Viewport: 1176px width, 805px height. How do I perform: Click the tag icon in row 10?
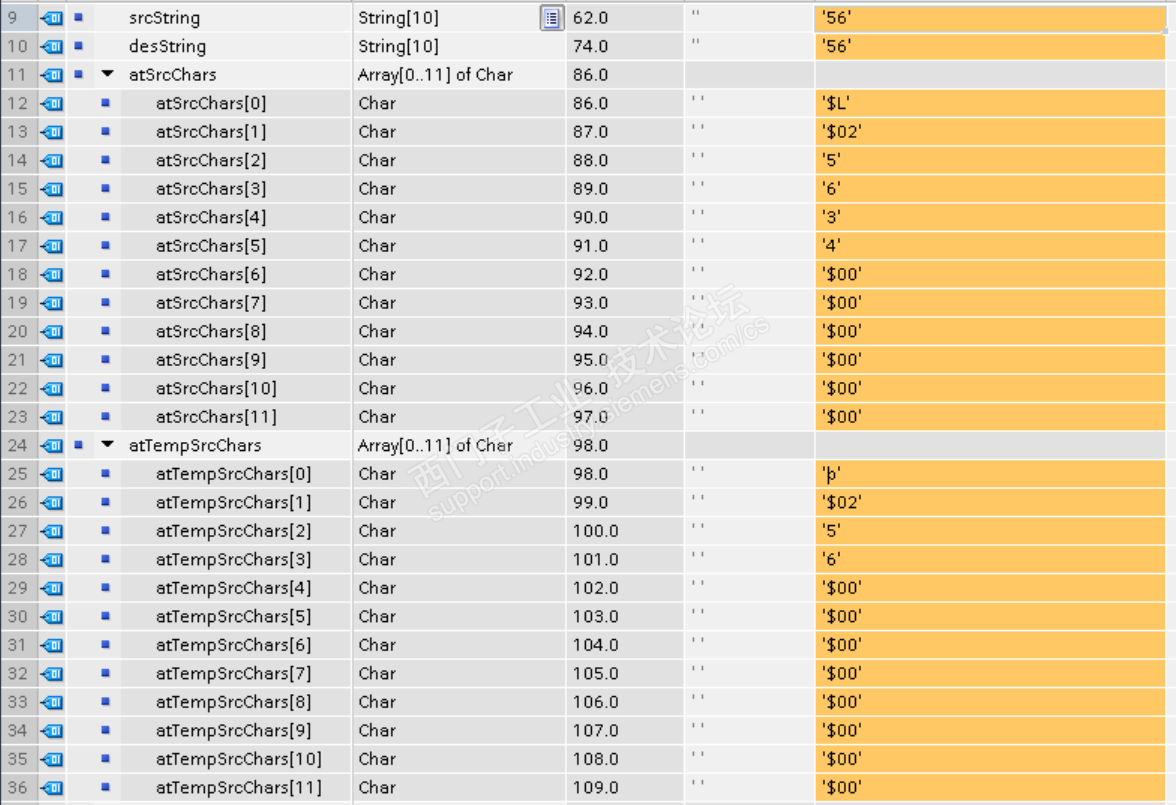point(52,47)
